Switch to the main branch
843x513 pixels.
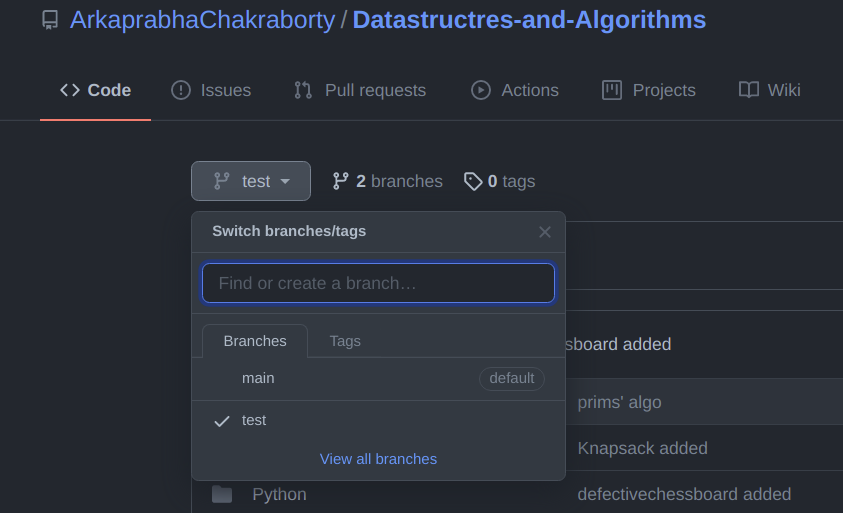tap(258, 378)
